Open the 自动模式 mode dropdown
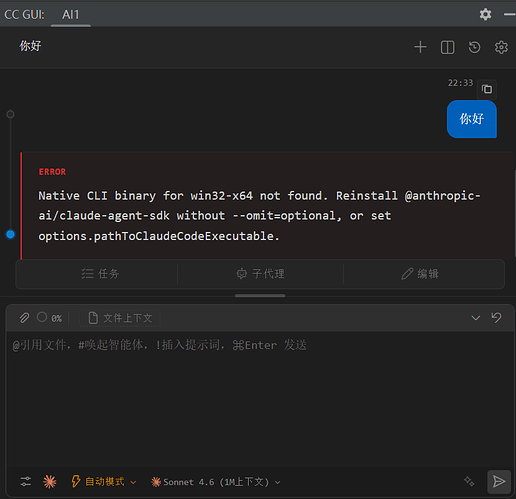This screenshot has height=499, width=516. click(x=104, y=482)
